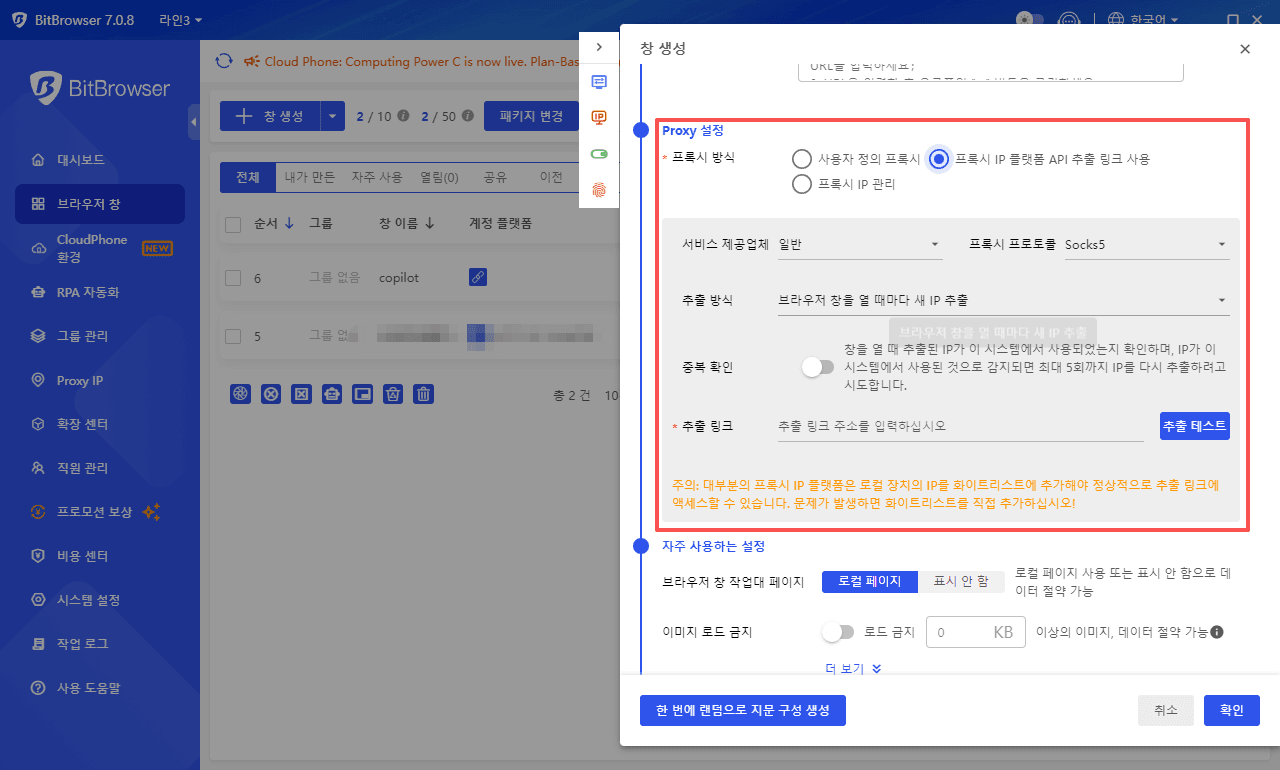Viewport: 1280px width, 770px height.
Task: Click the refresh icon beside the announcement
Action: point(224,61)
